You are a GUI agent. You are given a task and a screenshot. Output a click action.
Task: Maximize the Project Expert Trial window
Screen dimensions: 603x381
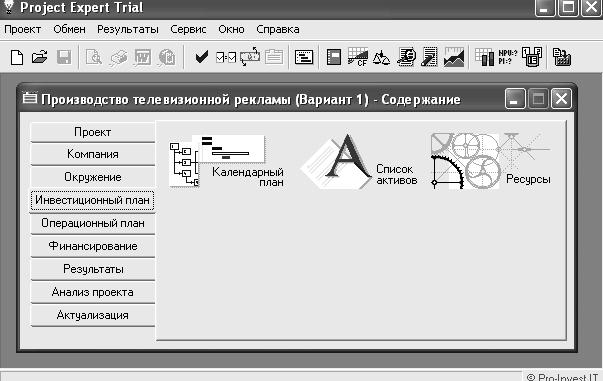[568, 8]
